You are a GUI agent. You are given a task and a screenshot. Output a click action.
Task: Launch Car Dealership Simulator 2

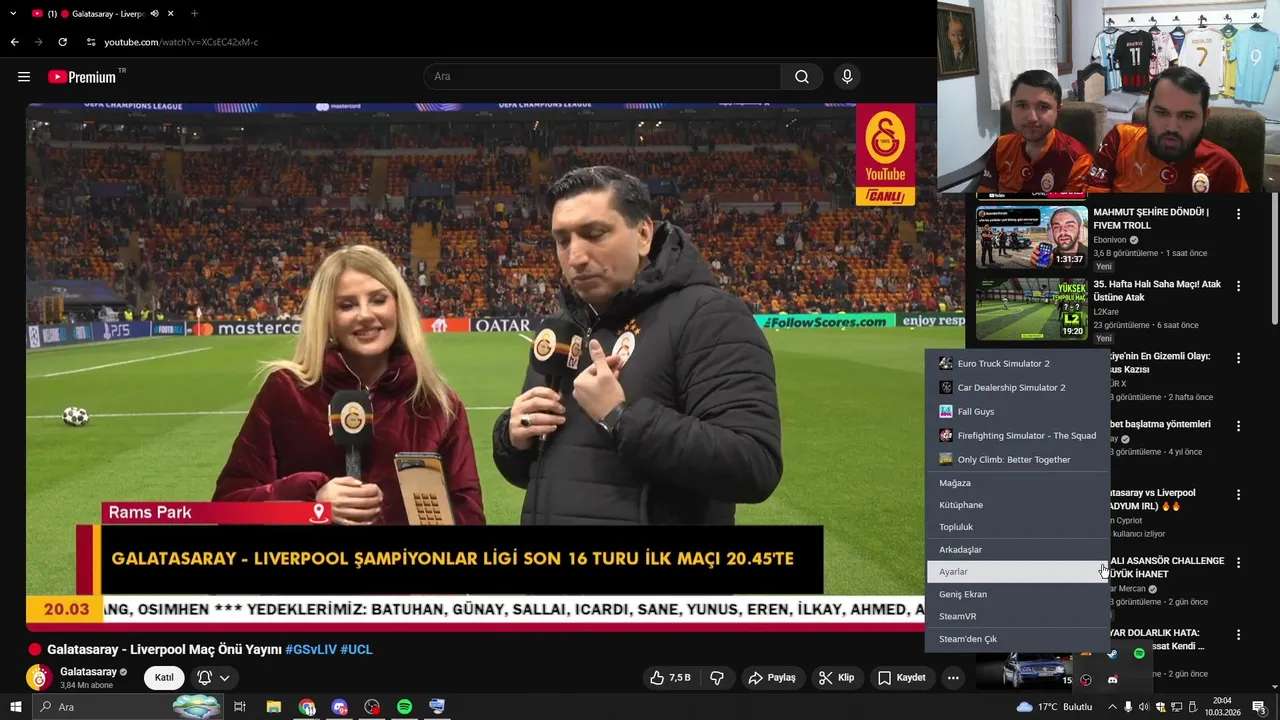pos(1017,387)
